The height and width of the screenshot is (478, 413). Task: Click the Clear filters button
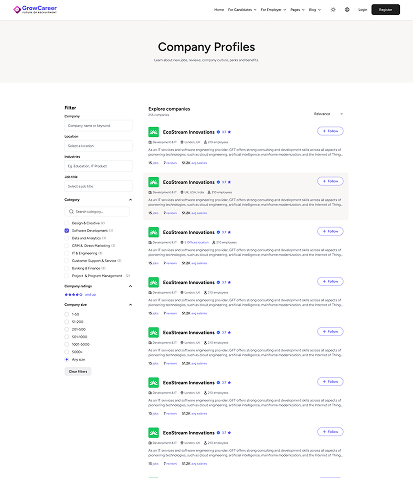(x=78, y=371)
